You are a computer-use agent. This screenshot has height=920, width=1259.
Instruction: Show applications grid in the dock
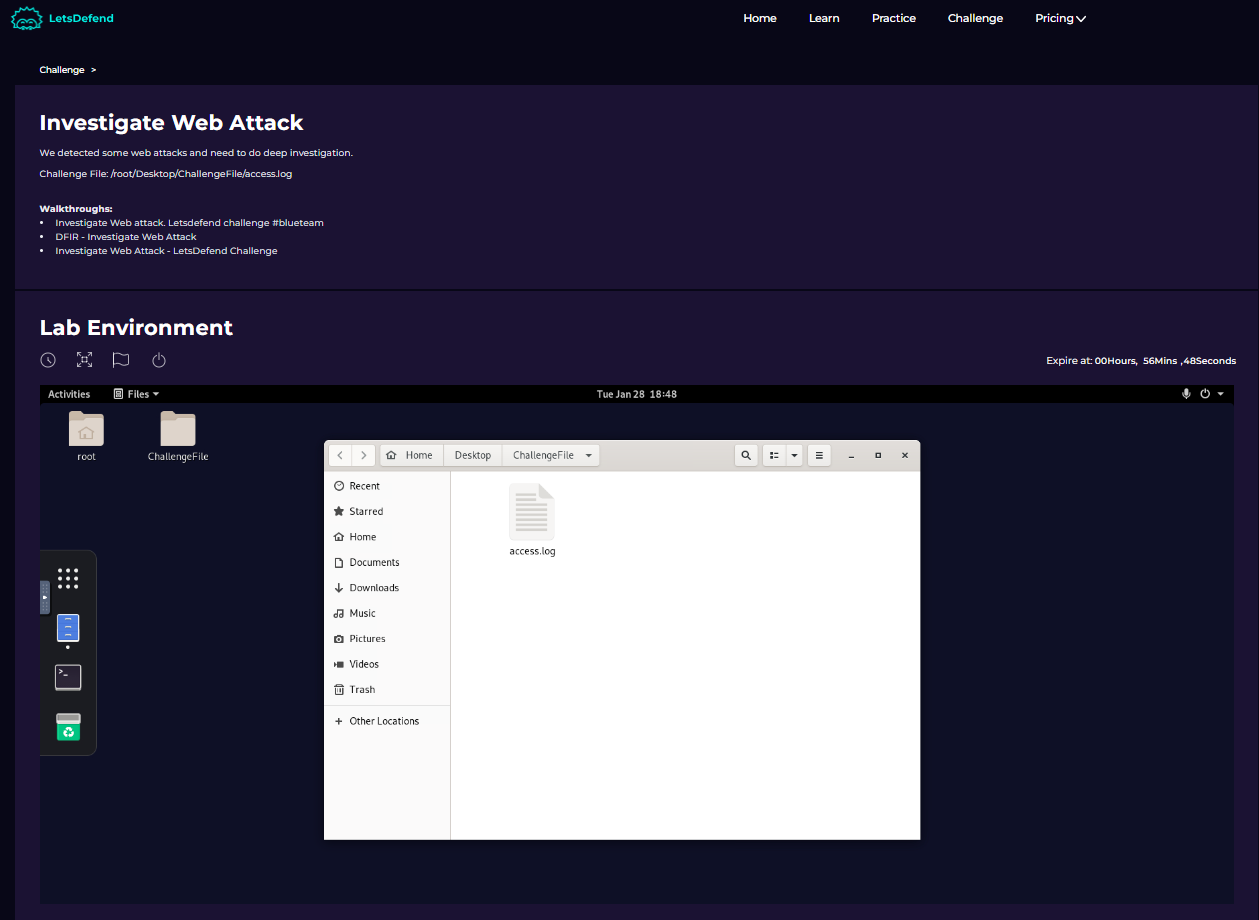tap(68, 578)
